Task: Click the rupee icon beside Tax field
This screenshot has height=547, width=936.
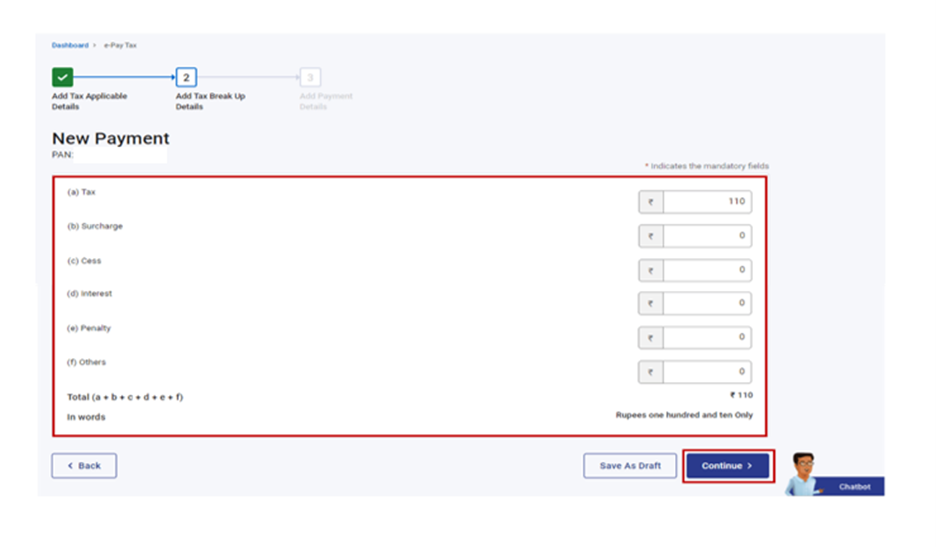Action: click(651, 202)
